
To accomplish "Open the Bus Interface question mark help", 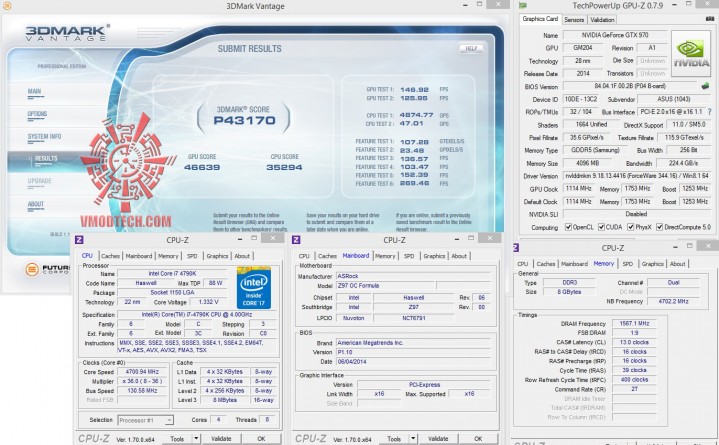I will click(x=709, y=111).
